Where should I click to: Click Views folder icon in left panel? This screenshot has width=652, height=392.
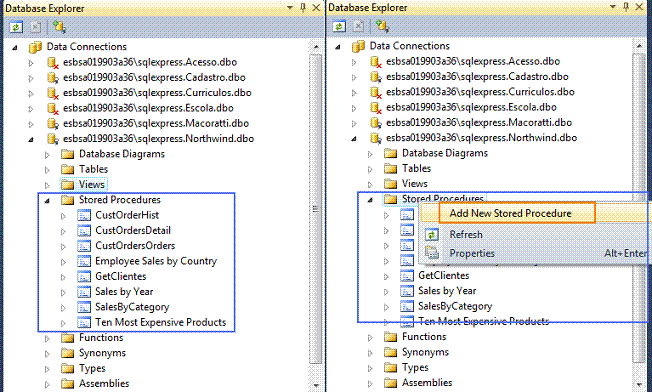coord(67,184)
